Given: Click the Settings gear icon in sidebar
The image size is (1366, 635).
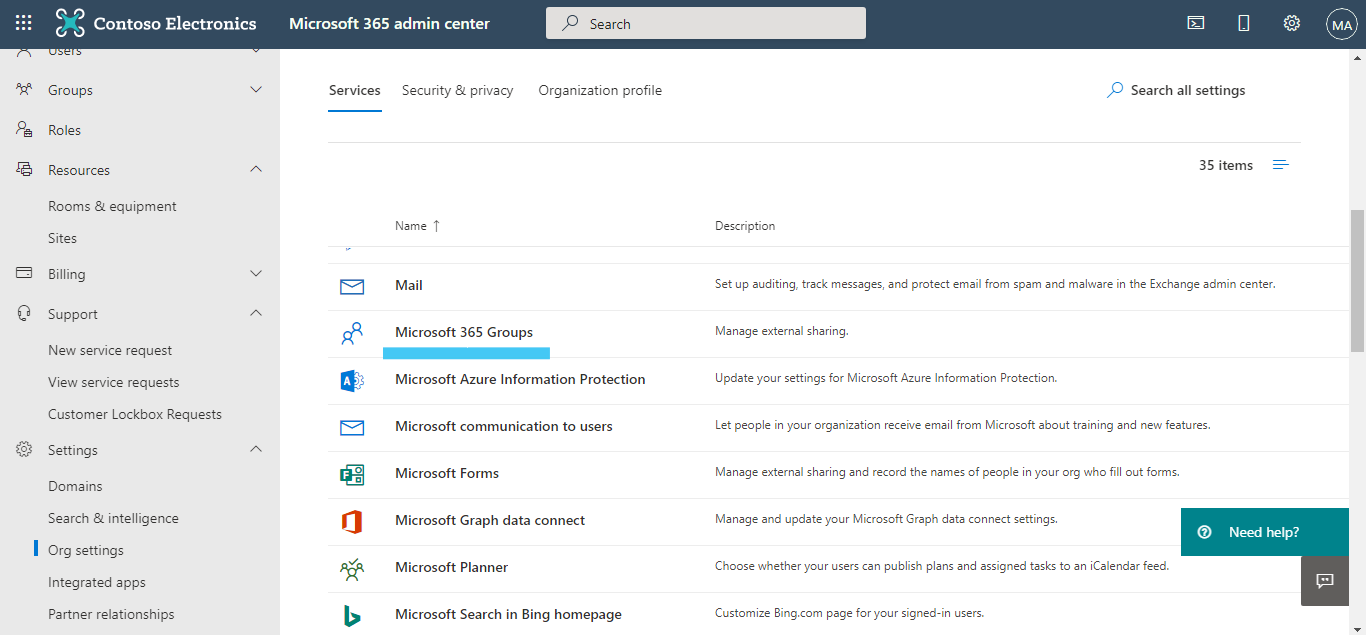Looking at the screenshot, I should pos(24,450).
